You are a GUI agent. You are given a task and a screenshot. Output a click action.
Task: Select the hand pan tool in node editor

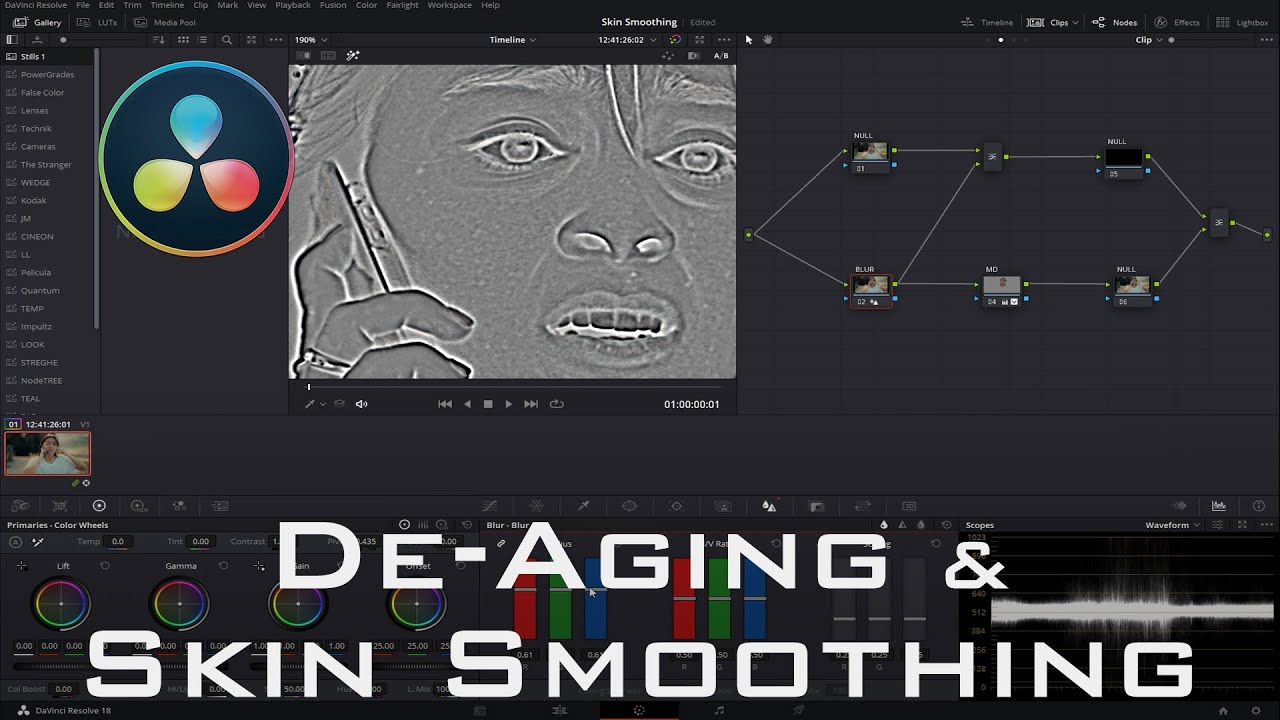(x=768, y=40)
